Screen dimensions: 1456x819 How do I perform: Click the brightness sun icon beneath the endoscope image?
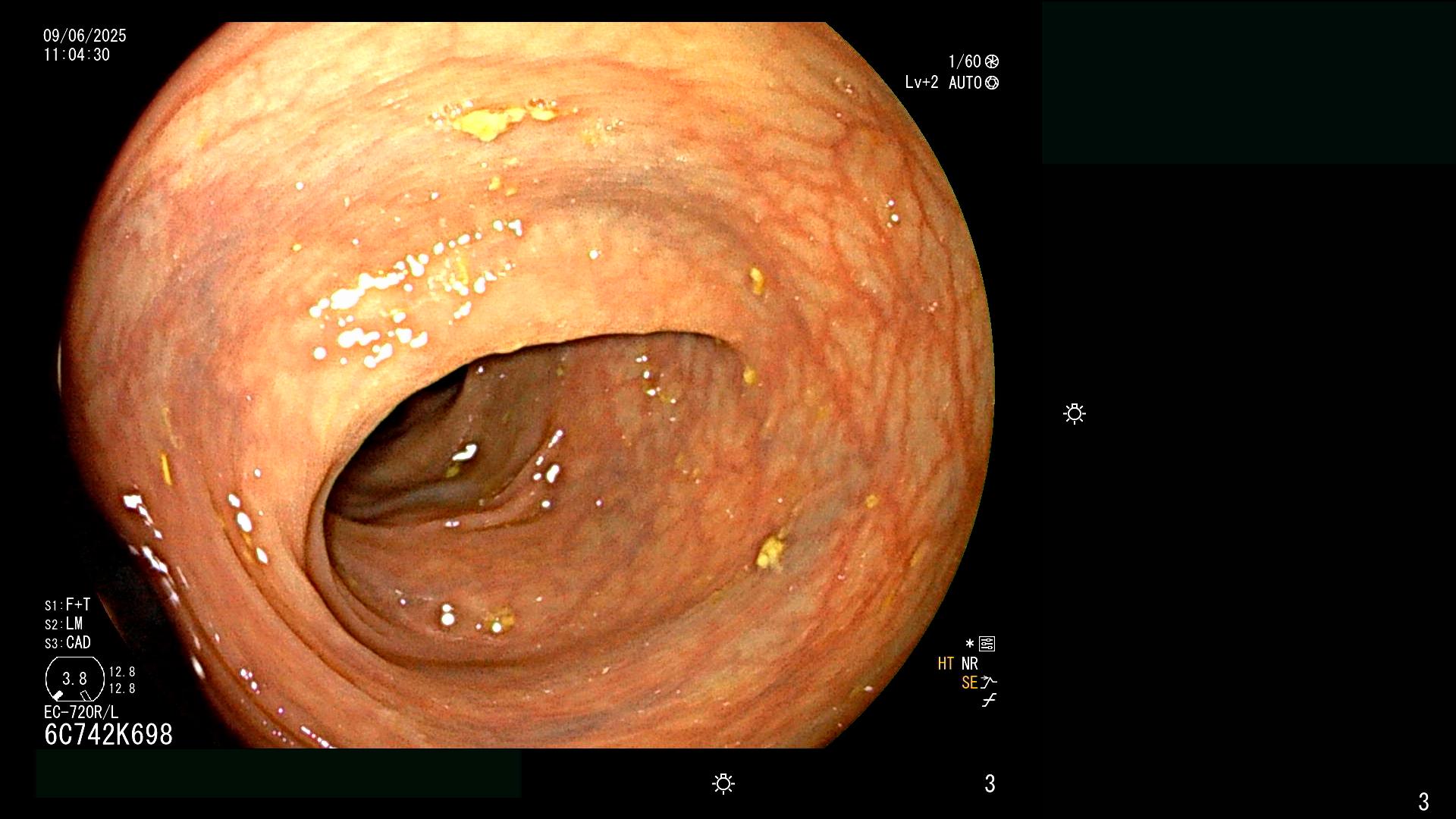(x=723, y=783)
